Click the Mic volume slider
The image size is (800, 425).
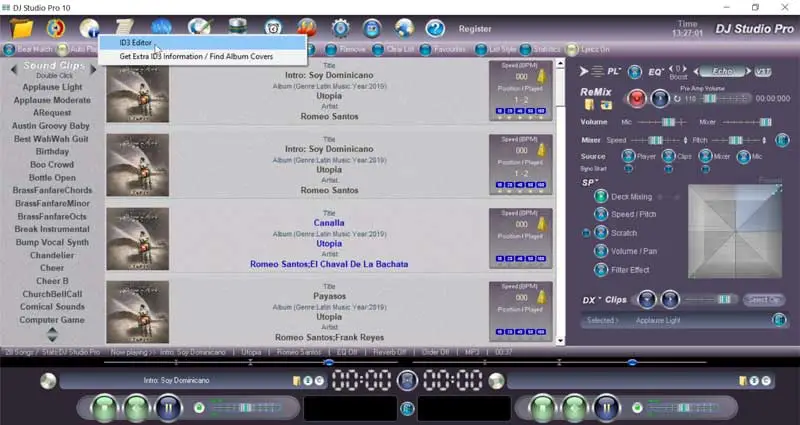coord(662,122)
